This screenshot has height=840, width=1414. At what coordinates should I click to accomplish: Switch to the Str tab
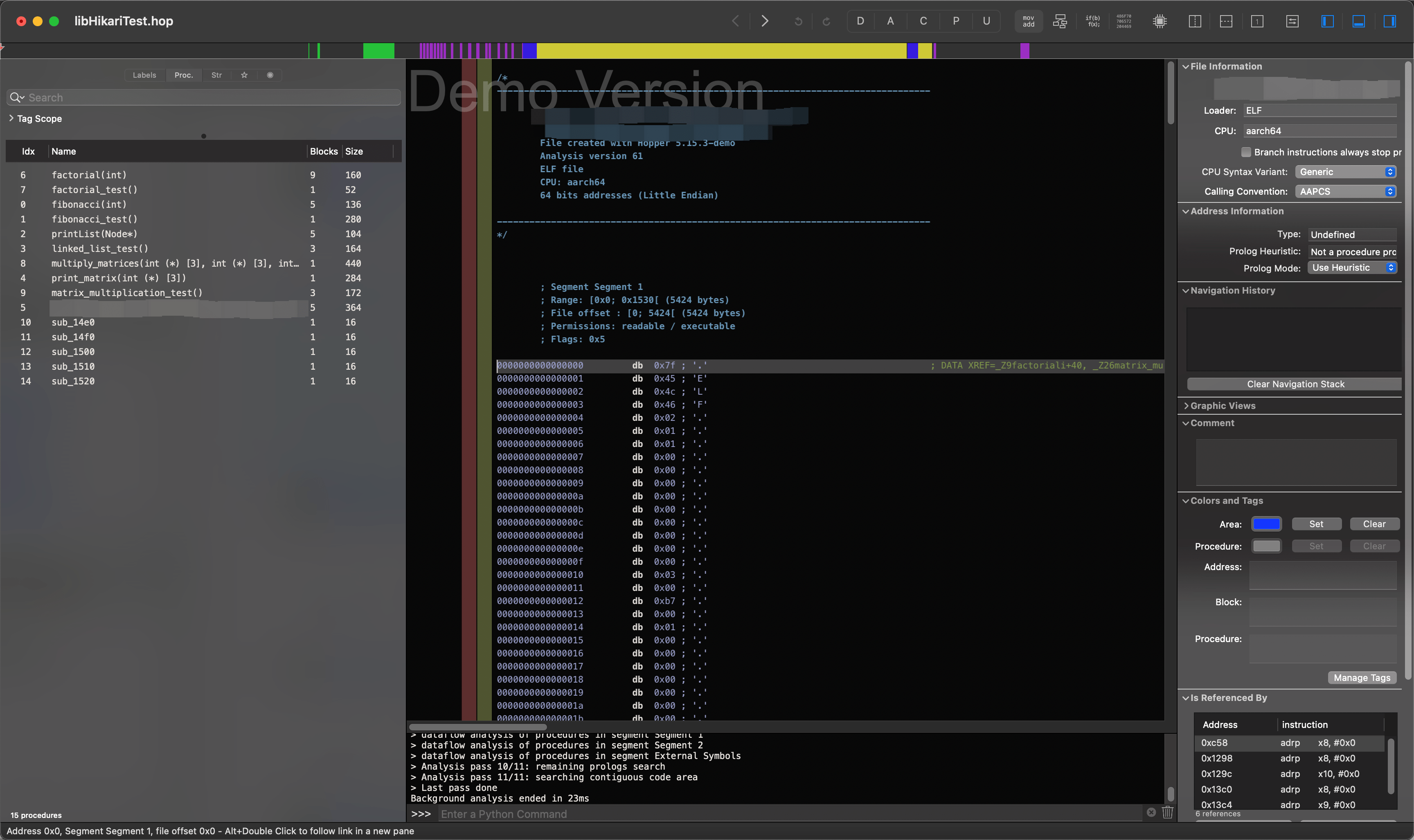click(217, 75)
